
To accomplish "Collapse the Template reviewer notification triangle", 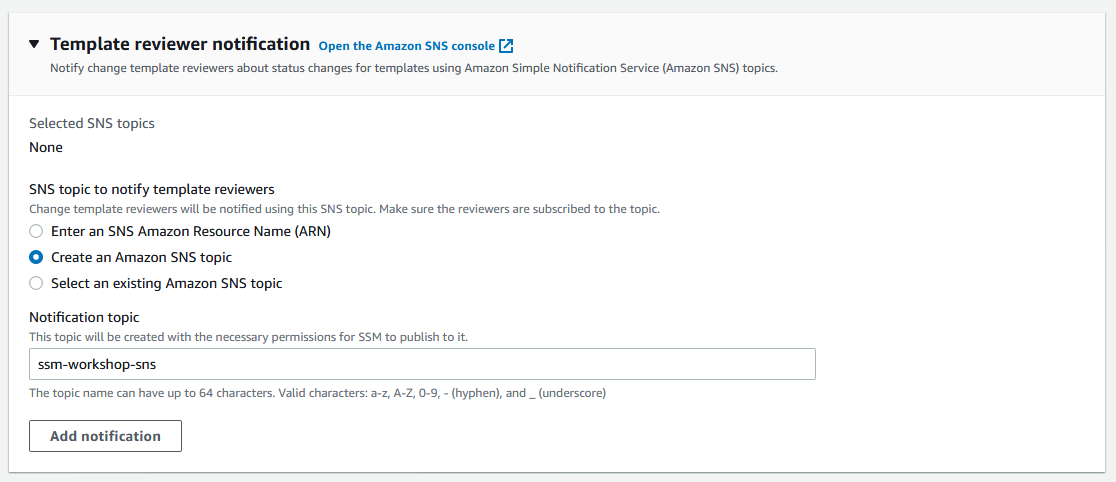I will 34,44.
